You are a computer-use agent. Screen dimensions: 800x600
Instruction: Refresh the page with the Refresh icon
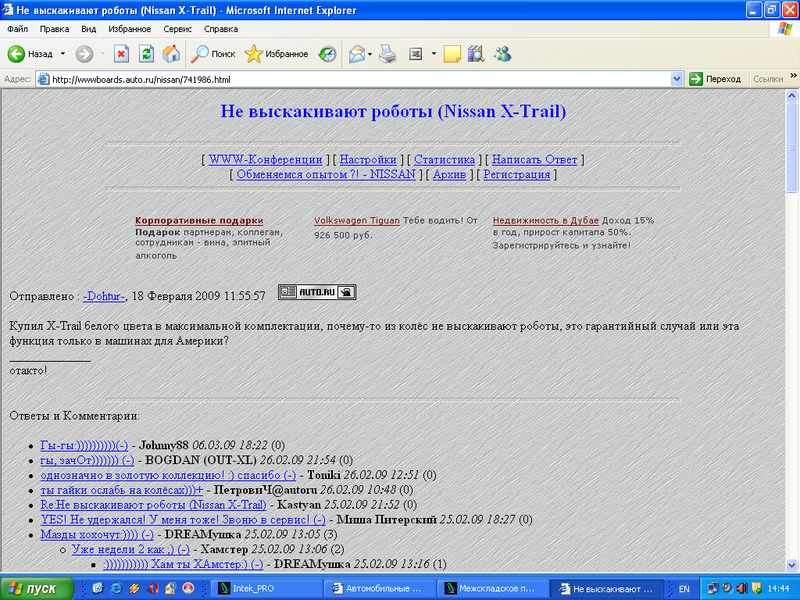(x=146, y=54)
